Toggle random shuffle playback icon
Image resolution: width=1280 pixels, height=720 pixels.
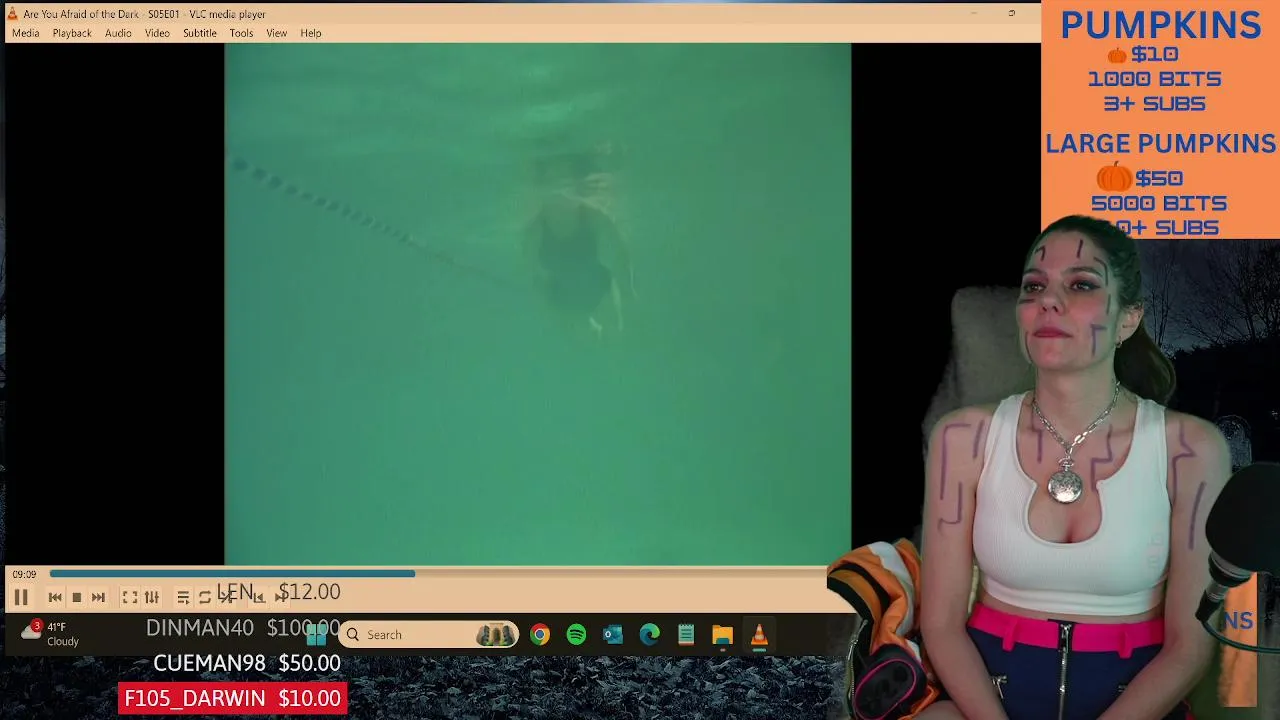point(227,597)
